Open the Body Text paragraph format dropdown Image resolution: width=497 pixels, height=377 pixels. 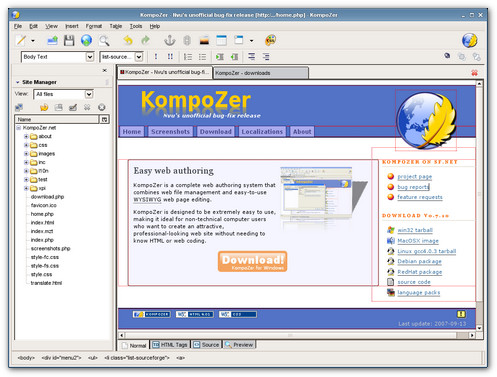click(x=58, y=57)
